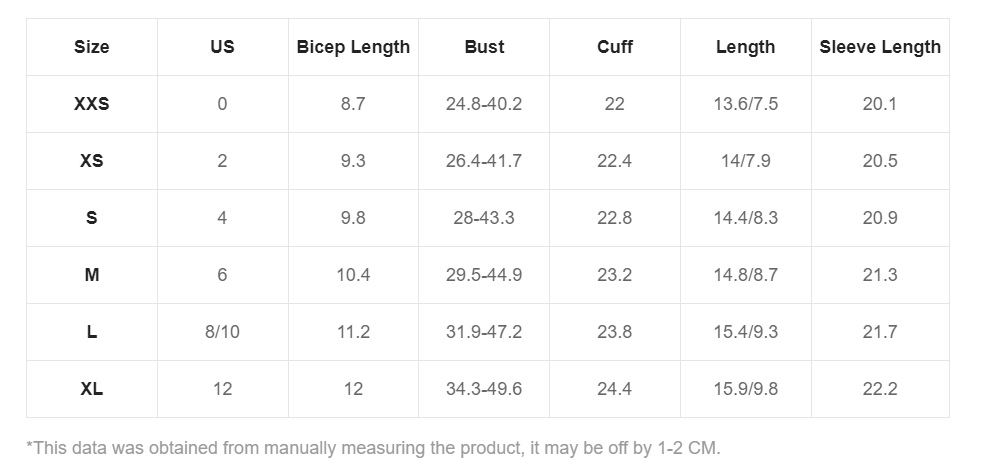Viewport: 994px width, 472px height.
Task: Click the Cuff column header
Action: 614,47
